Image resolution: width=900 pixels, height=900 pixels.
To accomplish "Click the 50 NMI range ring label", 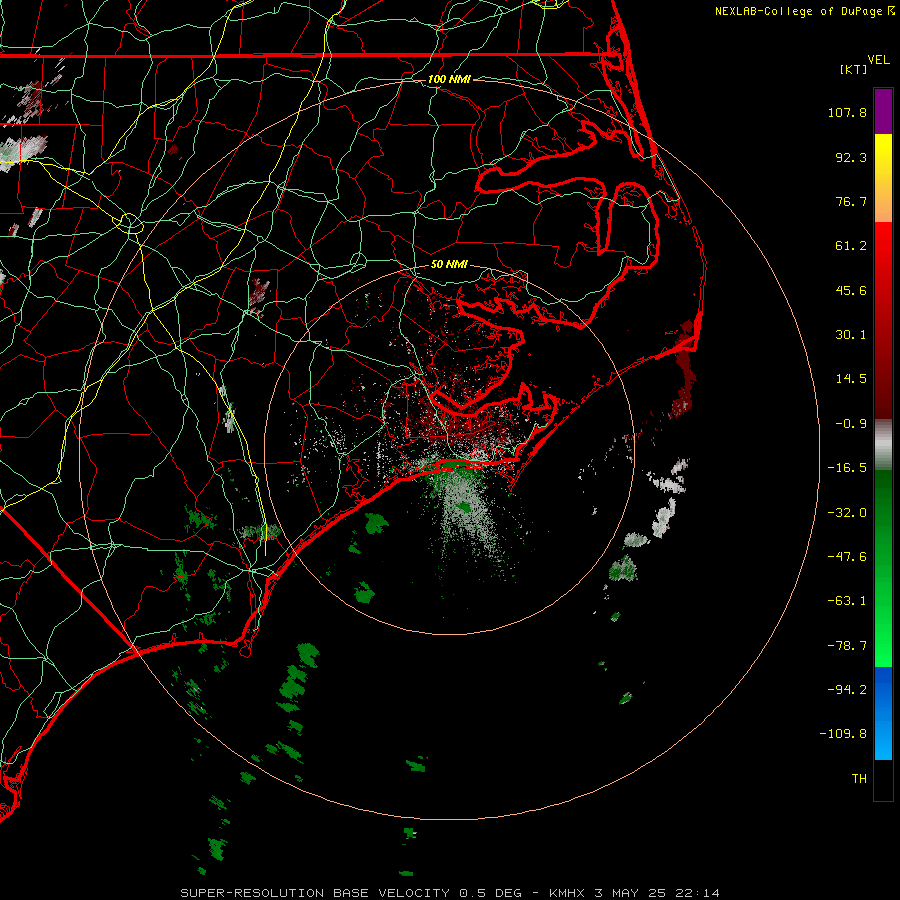I will tap(449, 264).
